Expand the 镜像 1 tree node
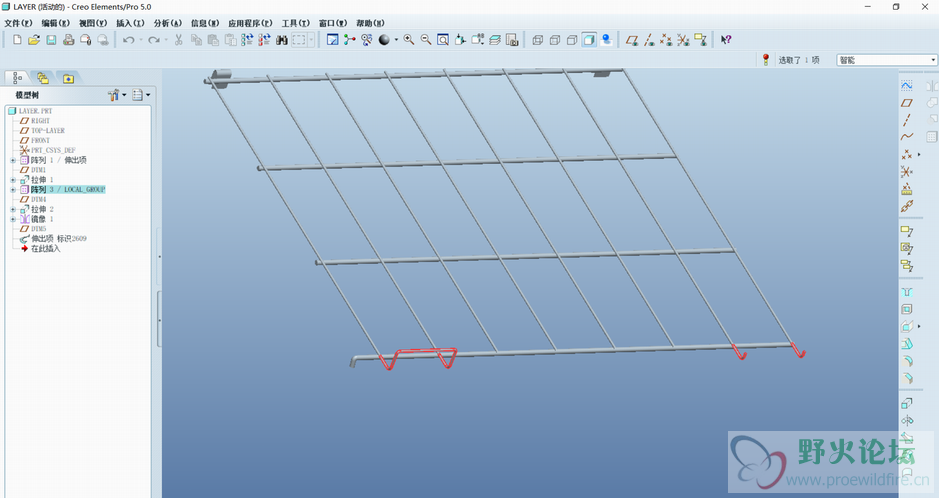This screenshot has width=939, height=498. (13, 219)
